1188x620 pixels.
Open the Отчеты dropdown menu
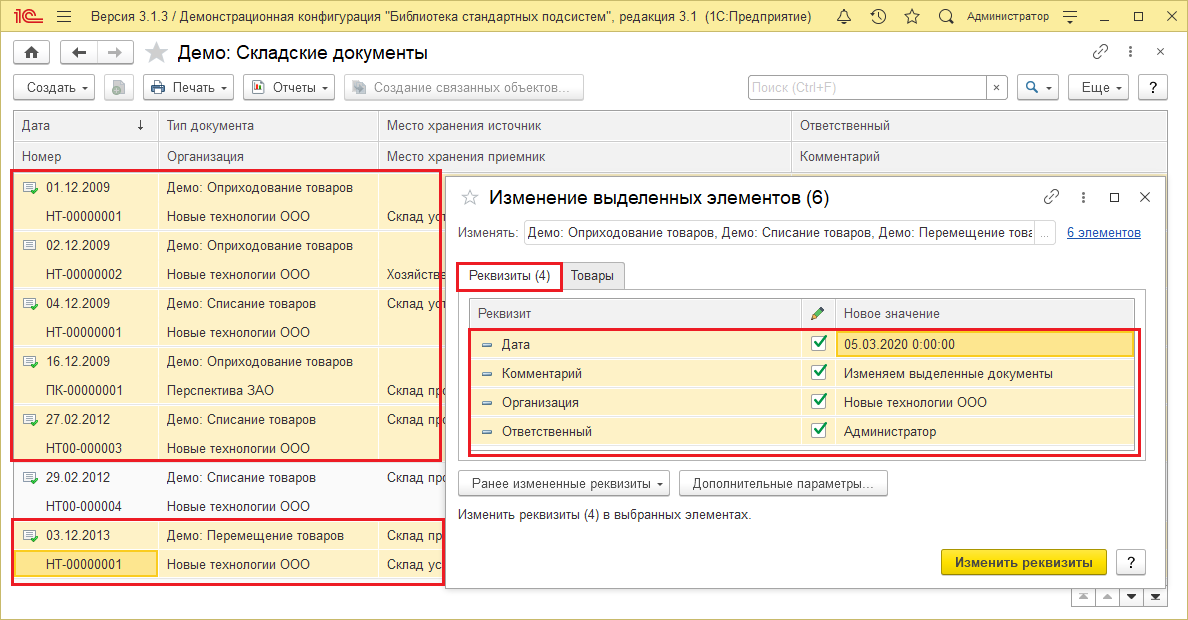pyautogui.click(x=289, y=87)
